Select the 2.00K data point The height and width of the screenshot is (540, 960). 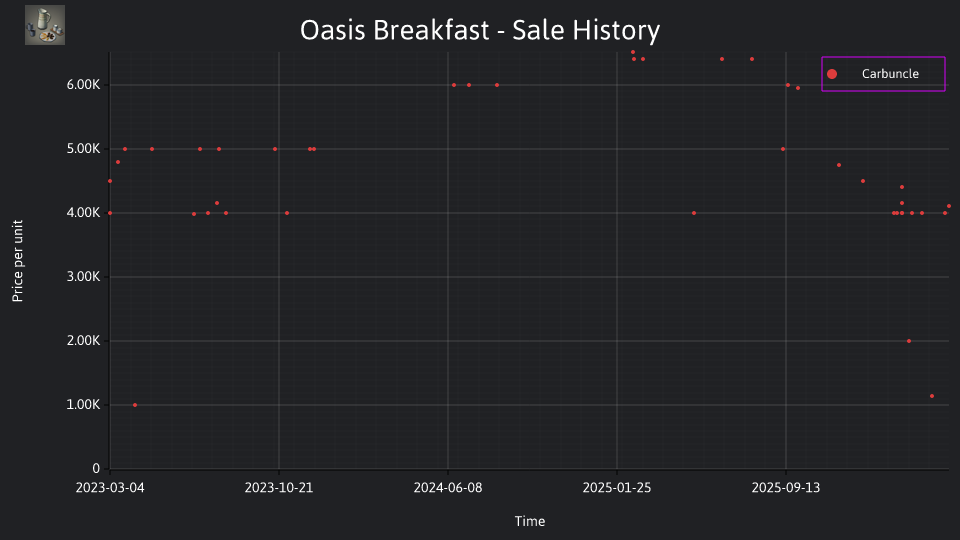pos(909,341)
